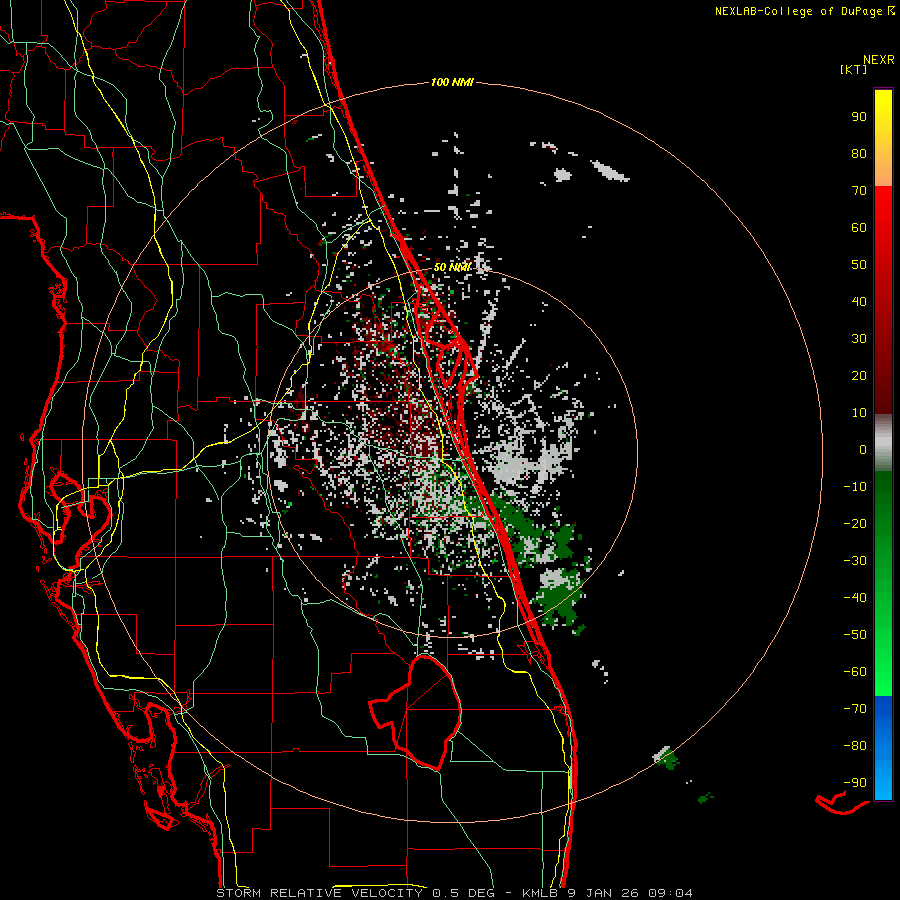Screen dimensions: 900x900
Task: Click the -30 knot scale value
Action: click(855, 561)
